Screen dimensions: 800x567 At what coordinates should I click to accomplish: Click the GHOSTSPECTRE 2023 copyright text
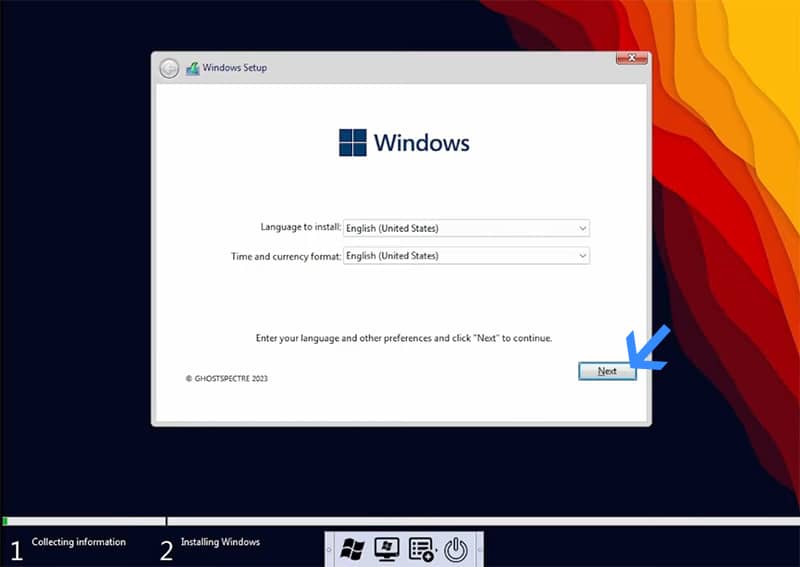227,379
